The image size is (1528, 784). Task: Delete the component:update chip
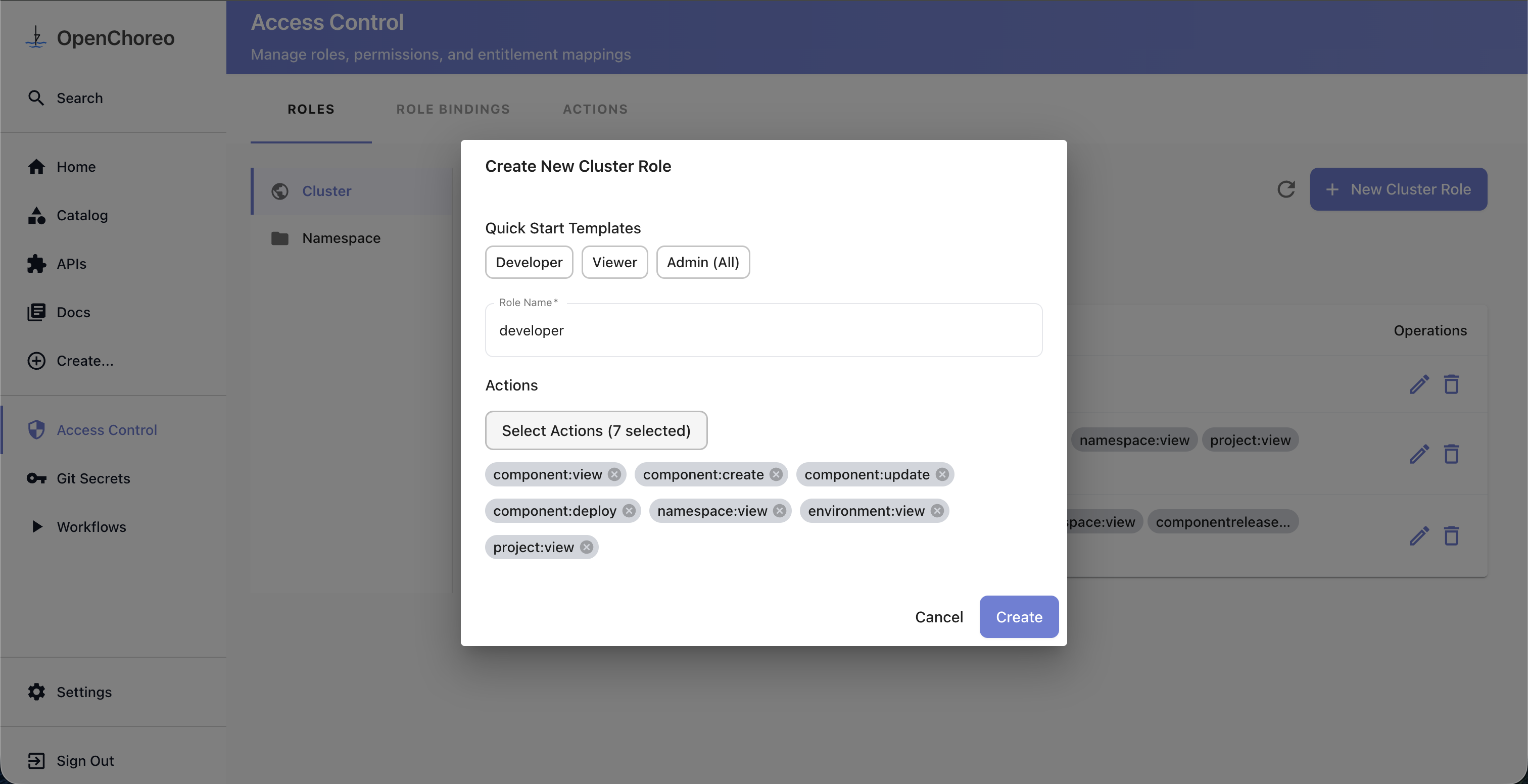click(x=942, y=474)
